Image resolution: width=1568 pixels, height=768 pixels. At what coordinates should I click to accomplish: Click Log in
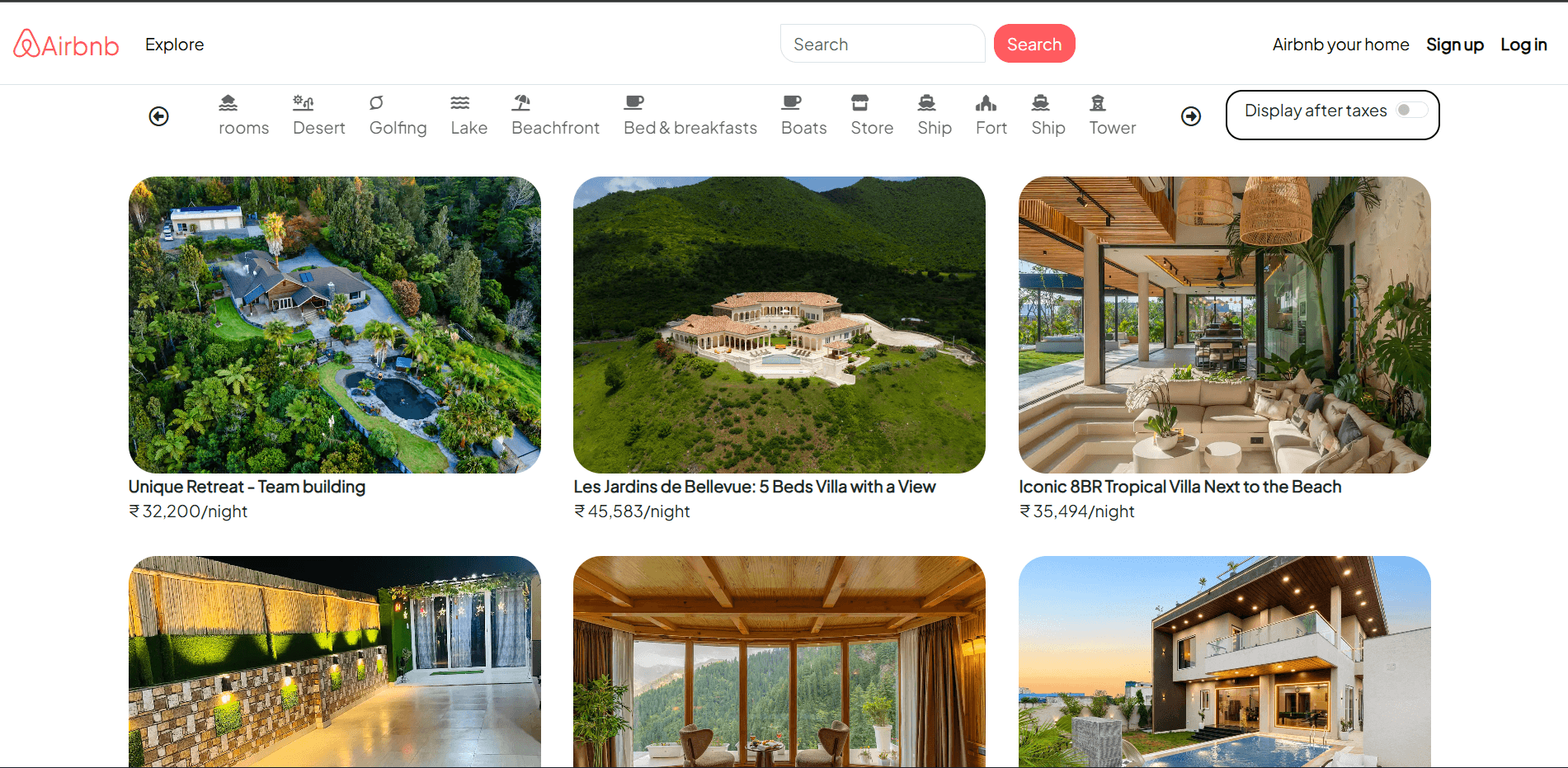[1523, 45]
